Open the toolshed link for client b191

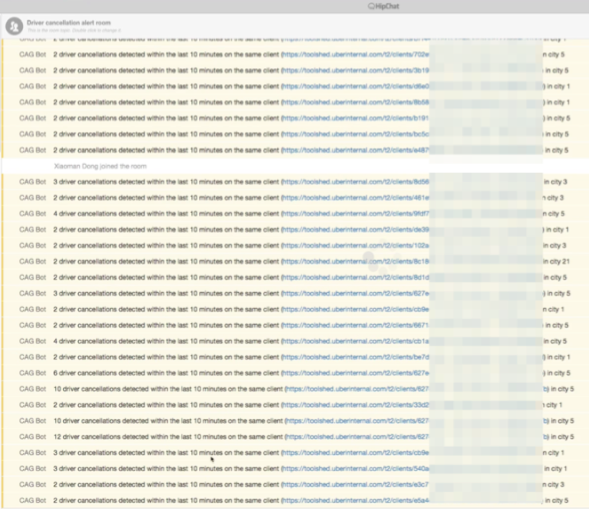pyautogui.click(x=356, y=118)
